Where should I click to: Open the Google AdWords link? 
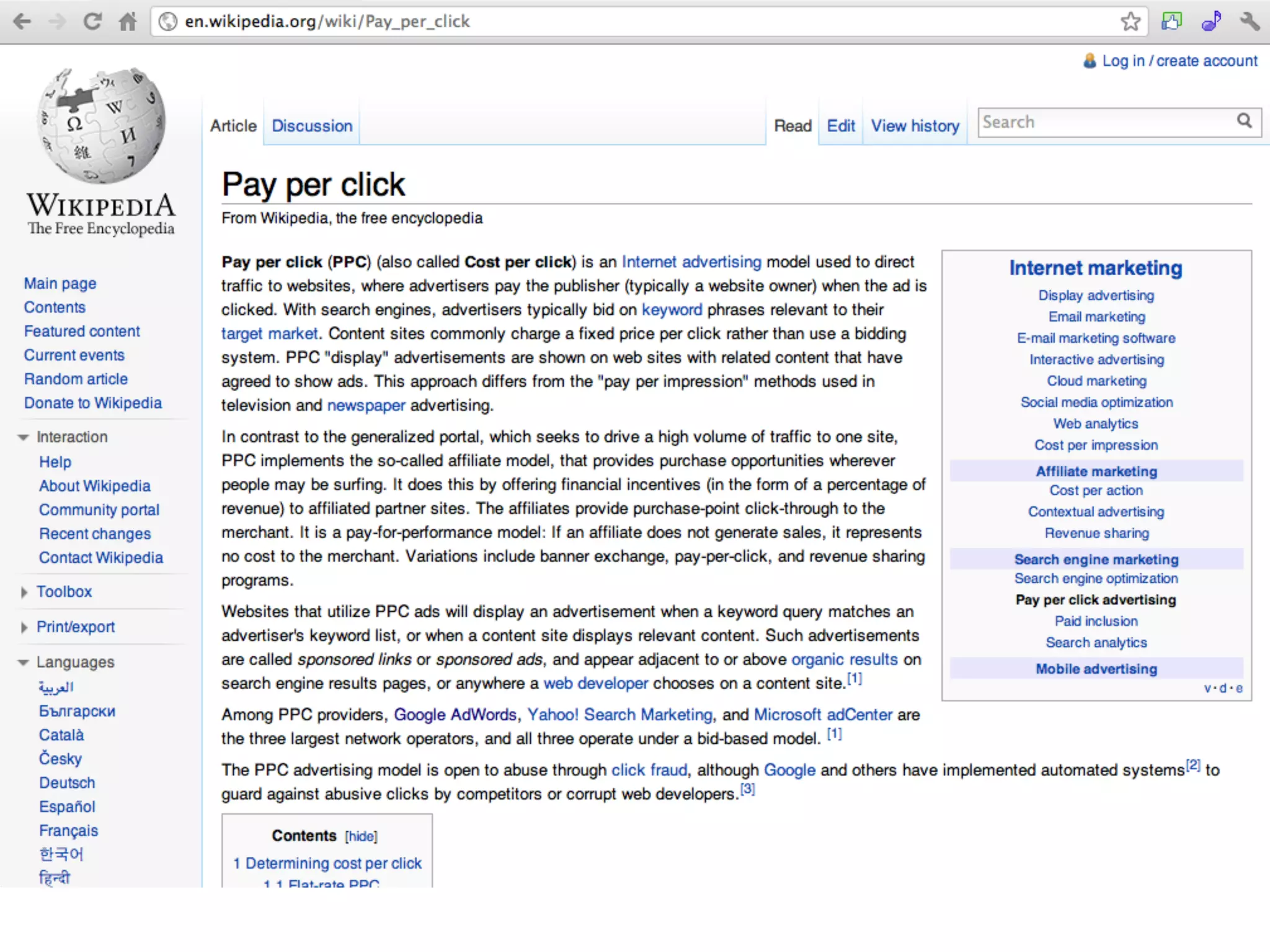click(x=455, y=715)
